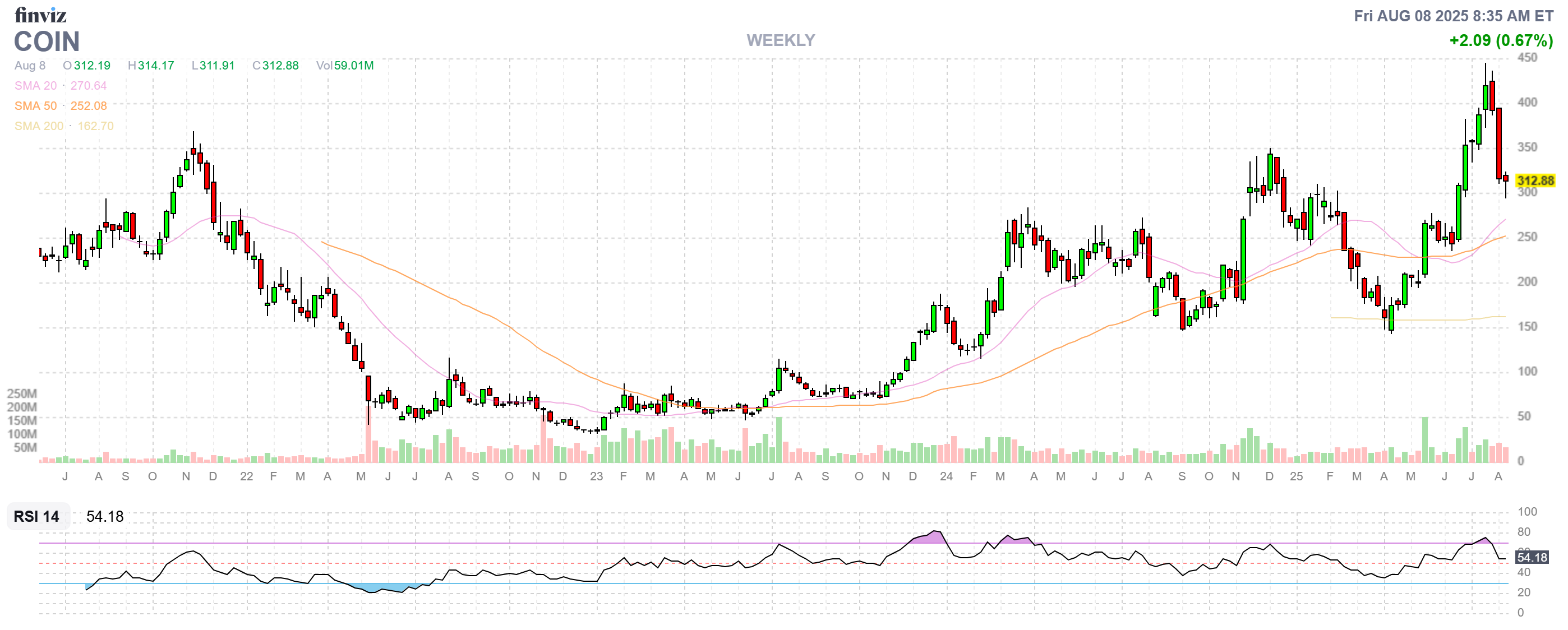Image resolution: width=1568 pixels, height=630 pixels.
Task: Click the dark 54.18 RSI axis tag
Action: tap(1532, 557)
